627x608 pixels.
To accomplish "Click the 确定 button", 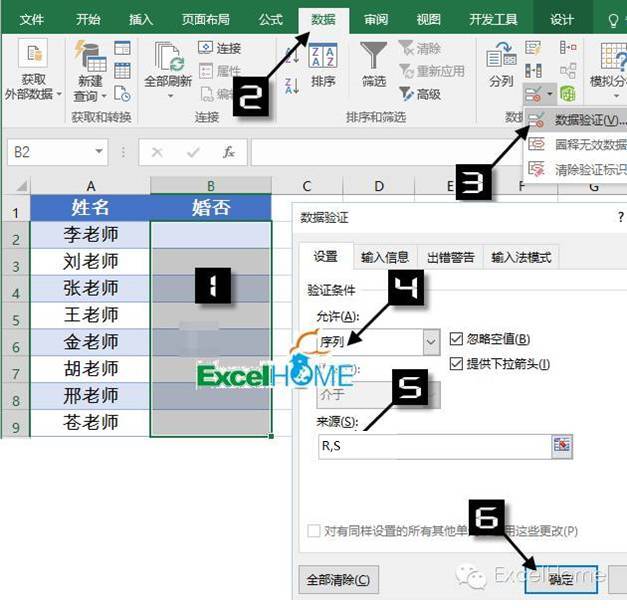I will tap(561, 580).
